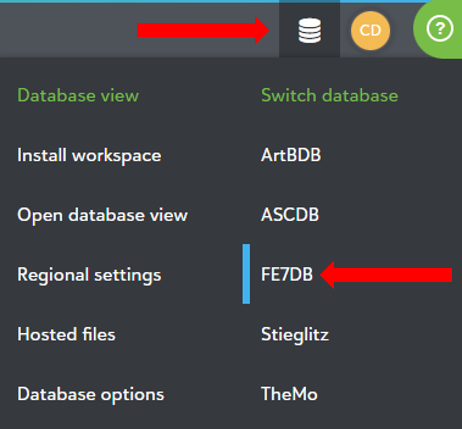This screenshot has width=462, height=429.
Task: Select Install workspace menu entry
Action: click(89, 155)
